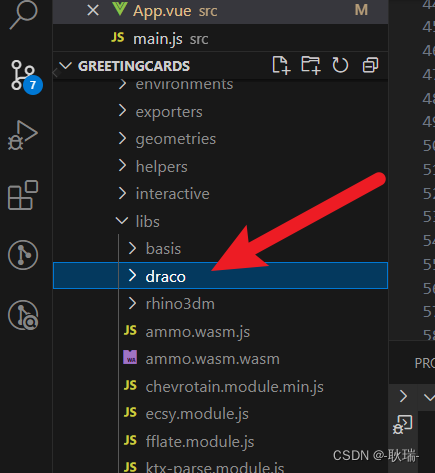Open ecsy.module.js file
The image size is (435, 473).
point(220,414)
